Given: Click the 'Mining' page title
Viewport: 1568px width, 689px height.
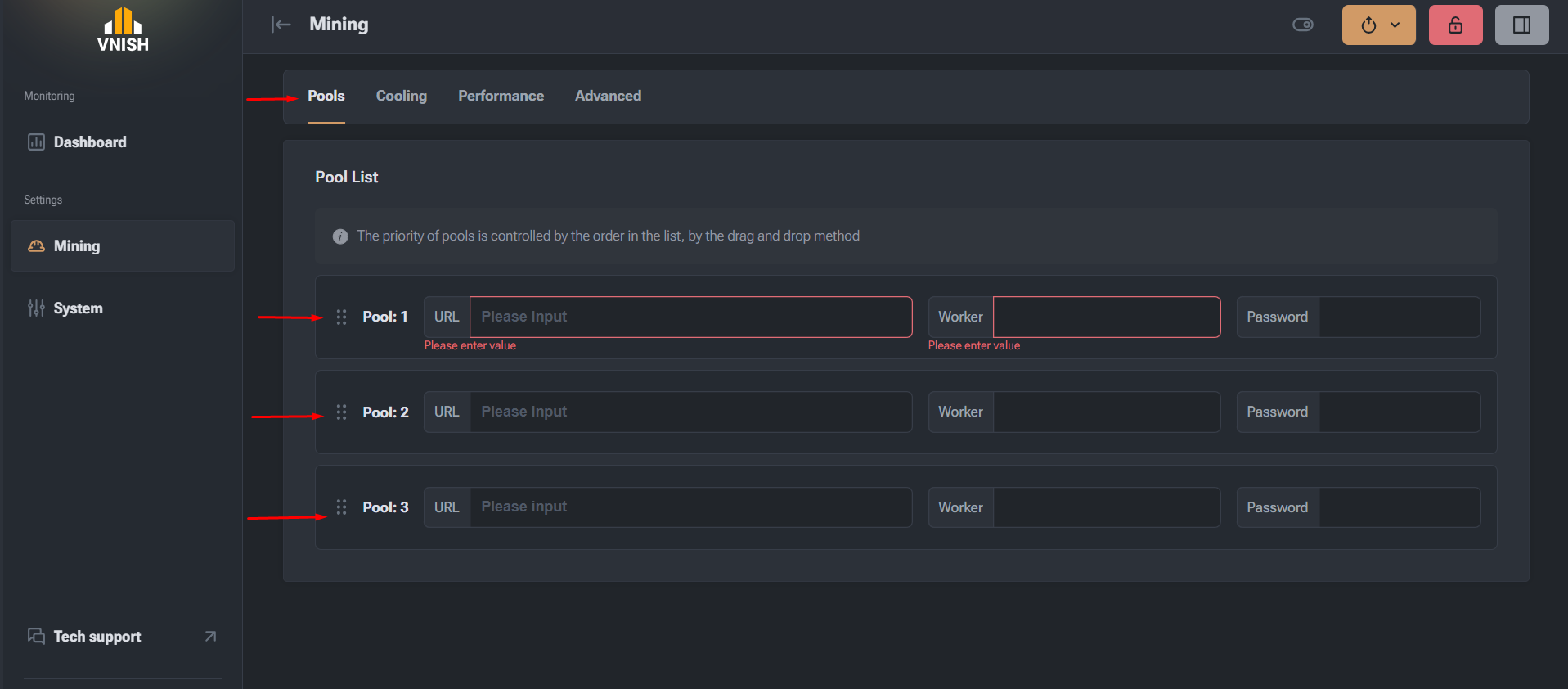Looking at the screenshot, I should 339,25.
